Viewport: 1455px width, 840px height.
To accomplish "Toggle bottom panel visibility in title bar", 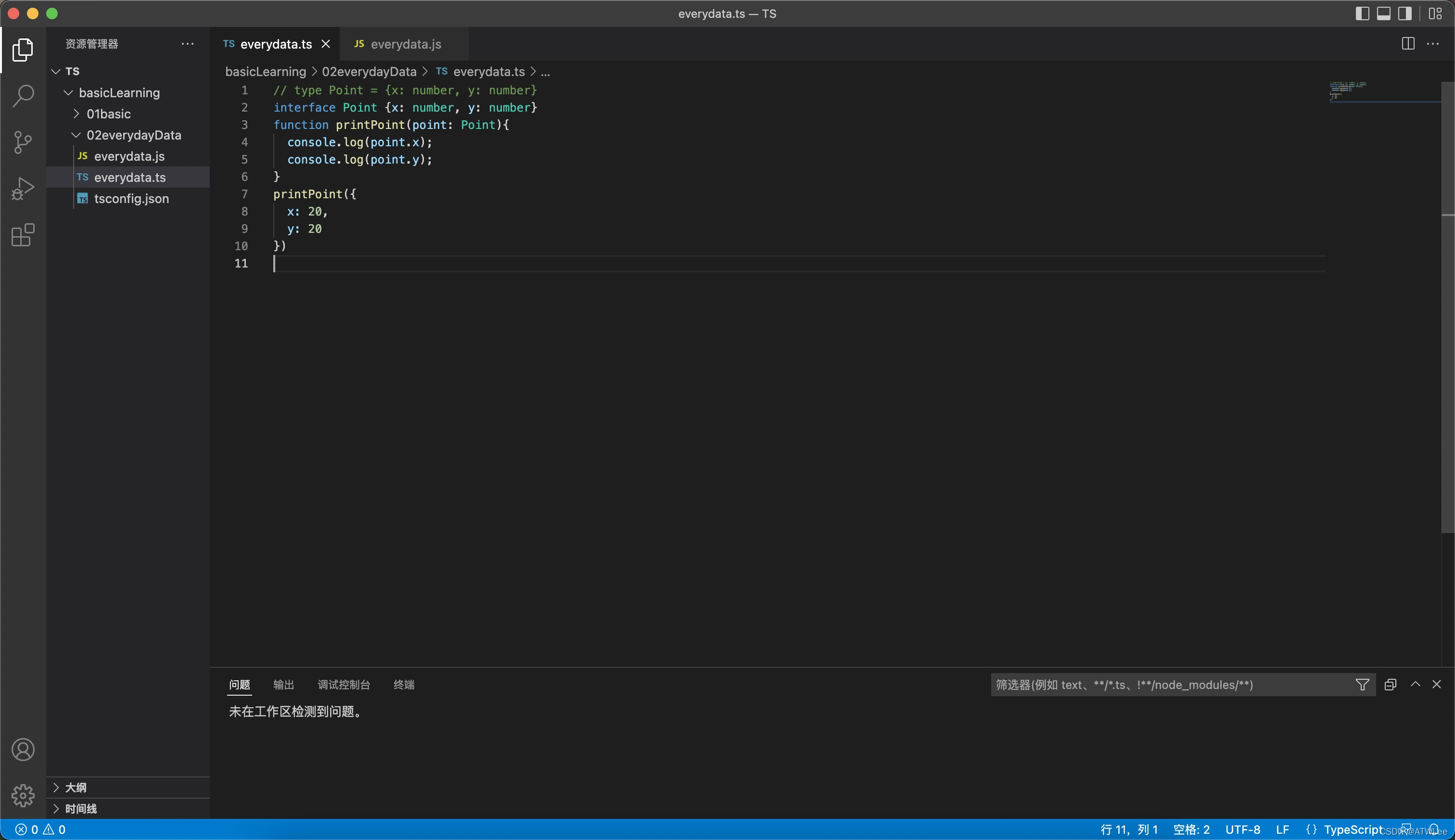I will click(x=1383, y=13).
